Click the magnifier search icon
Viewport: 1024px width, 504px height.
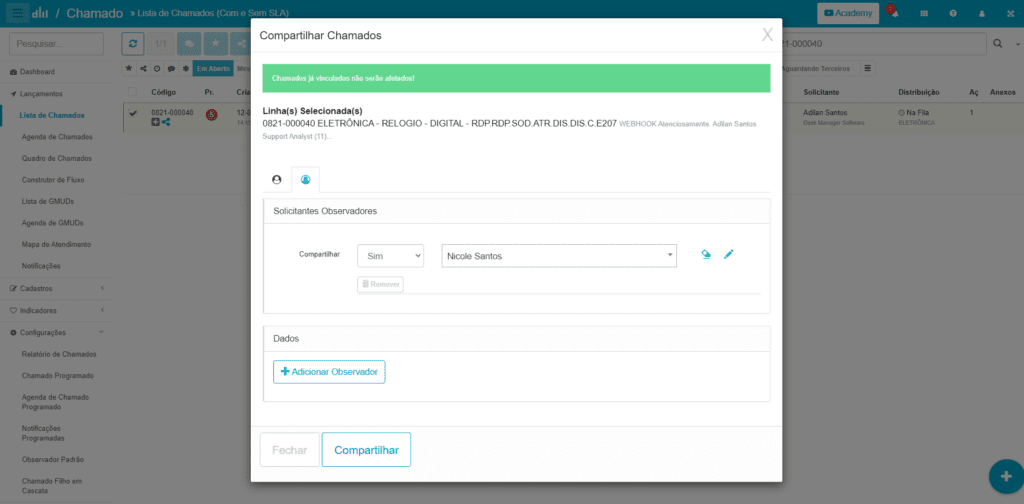pyautogui.click(x=999, y=43)
